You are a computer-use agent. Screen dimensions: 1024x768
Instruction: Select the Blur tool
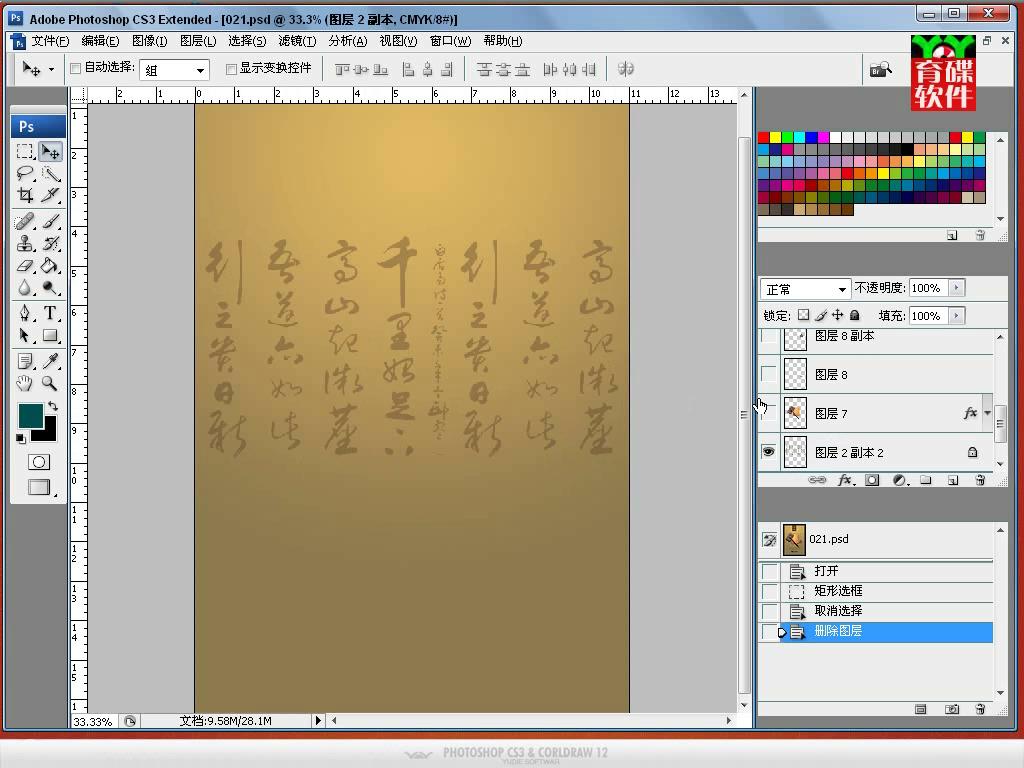pos(25,287)
